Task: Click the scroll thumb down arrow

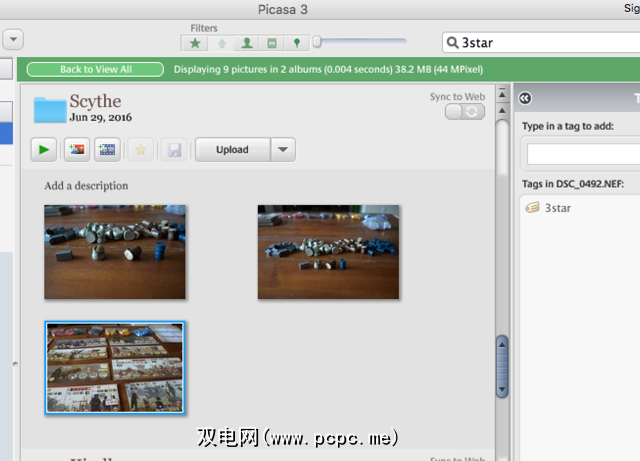Action: [x=502, y=389]
